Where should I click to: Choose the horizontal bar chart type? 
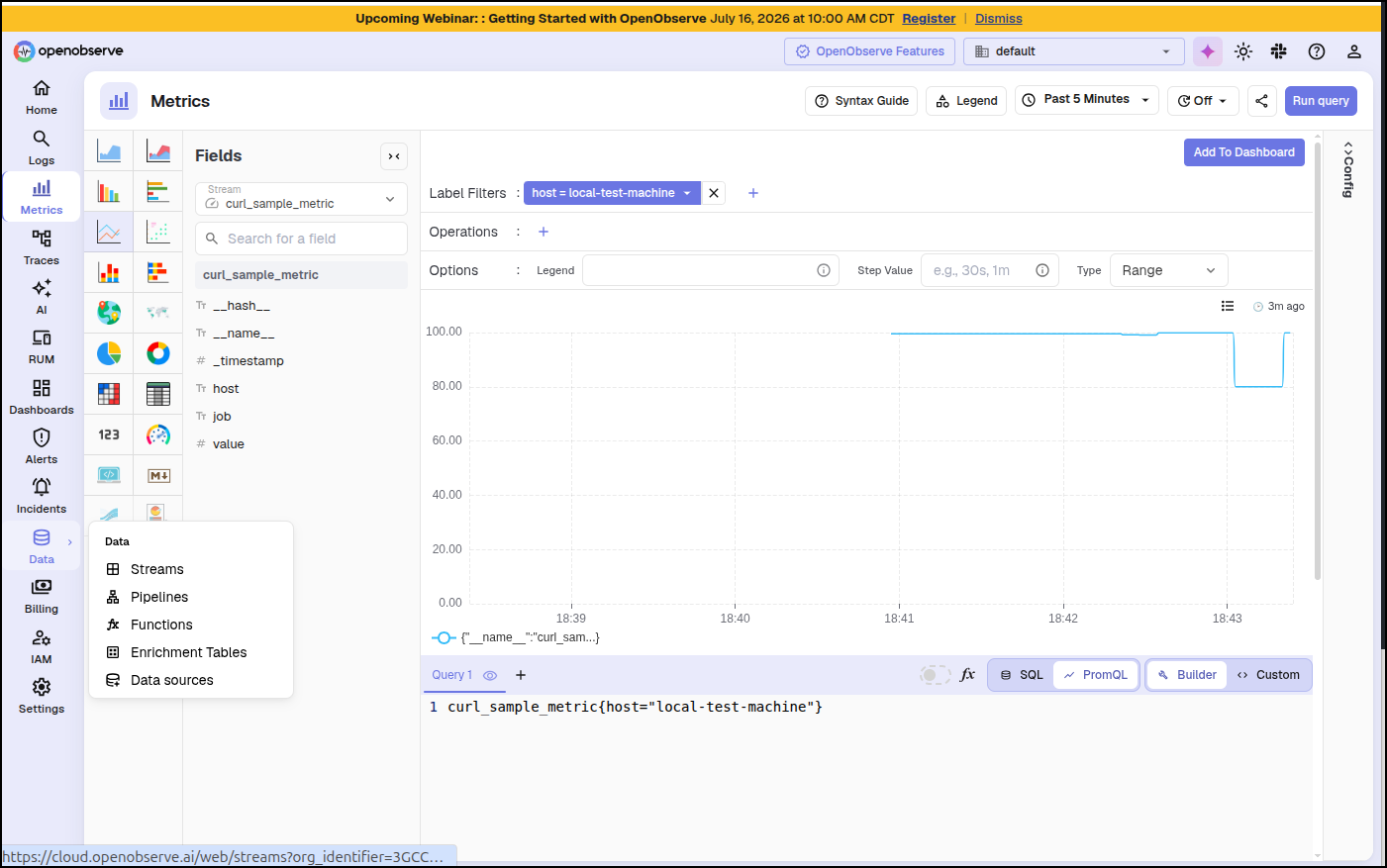pos(158,192)
